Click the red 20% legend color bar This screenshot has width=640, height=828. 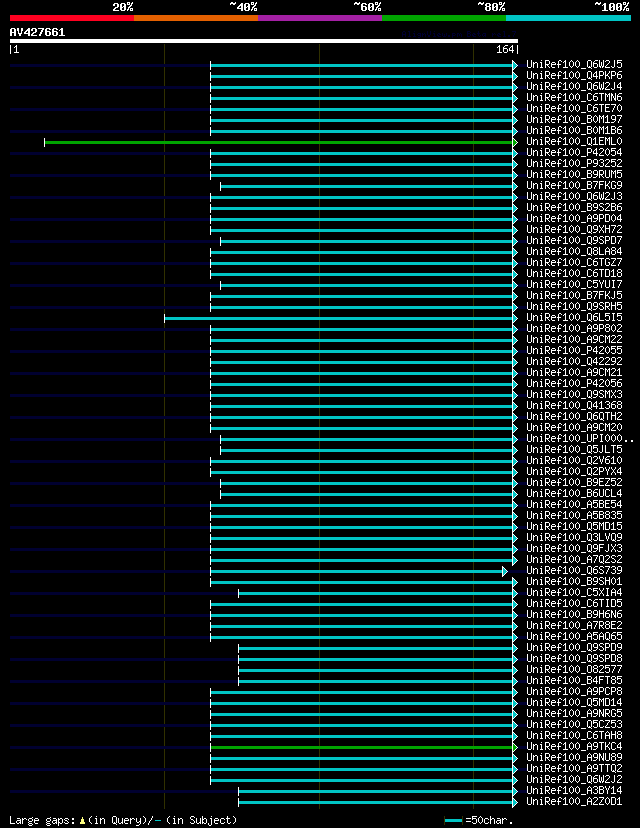point(72,18)
